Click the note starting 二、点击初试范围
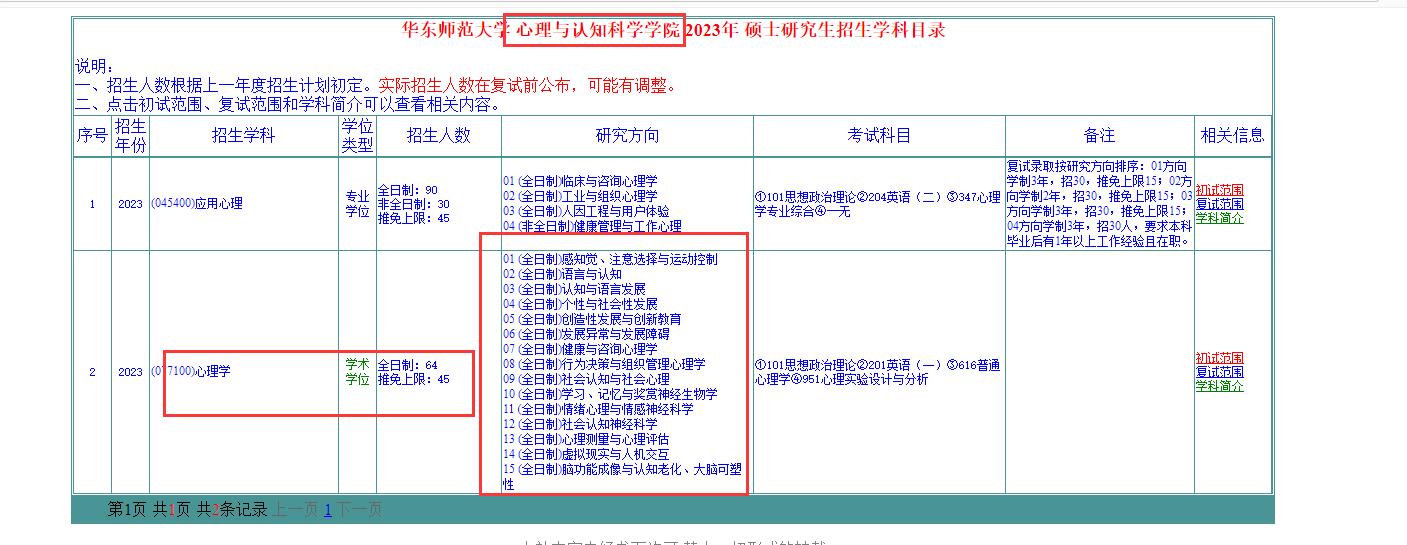The image size is (1407, 545). pyautogui.click(x=288, y=104)
